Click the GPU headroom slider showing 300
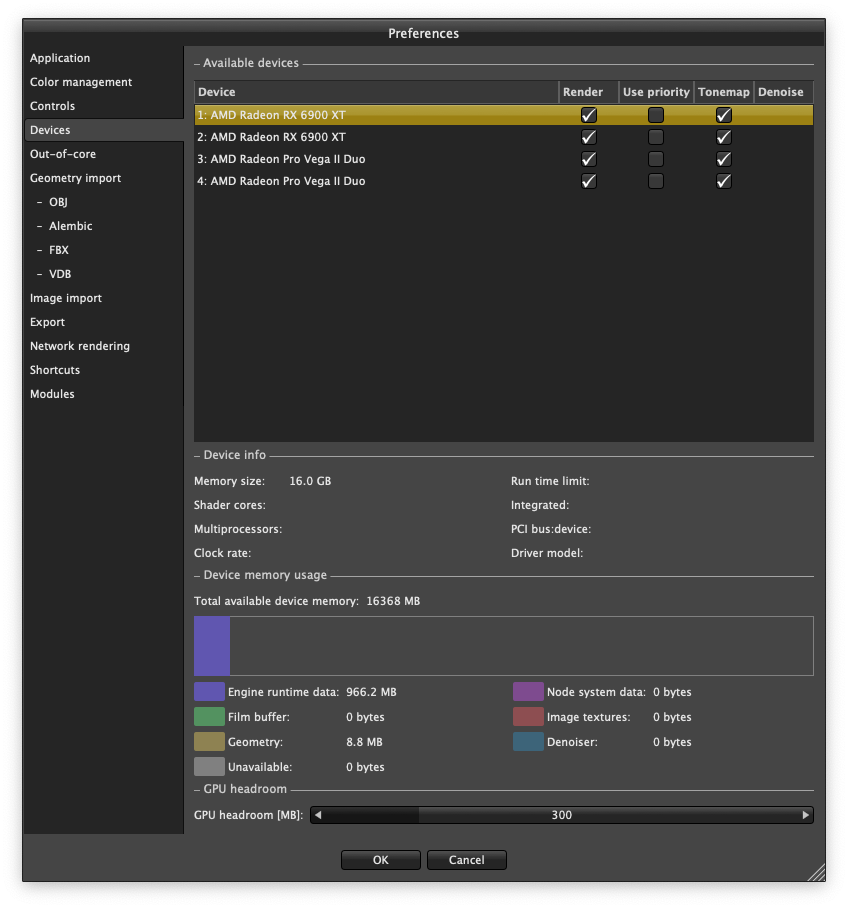The width and height of the screenshot is (848, 908). (561, 815)
